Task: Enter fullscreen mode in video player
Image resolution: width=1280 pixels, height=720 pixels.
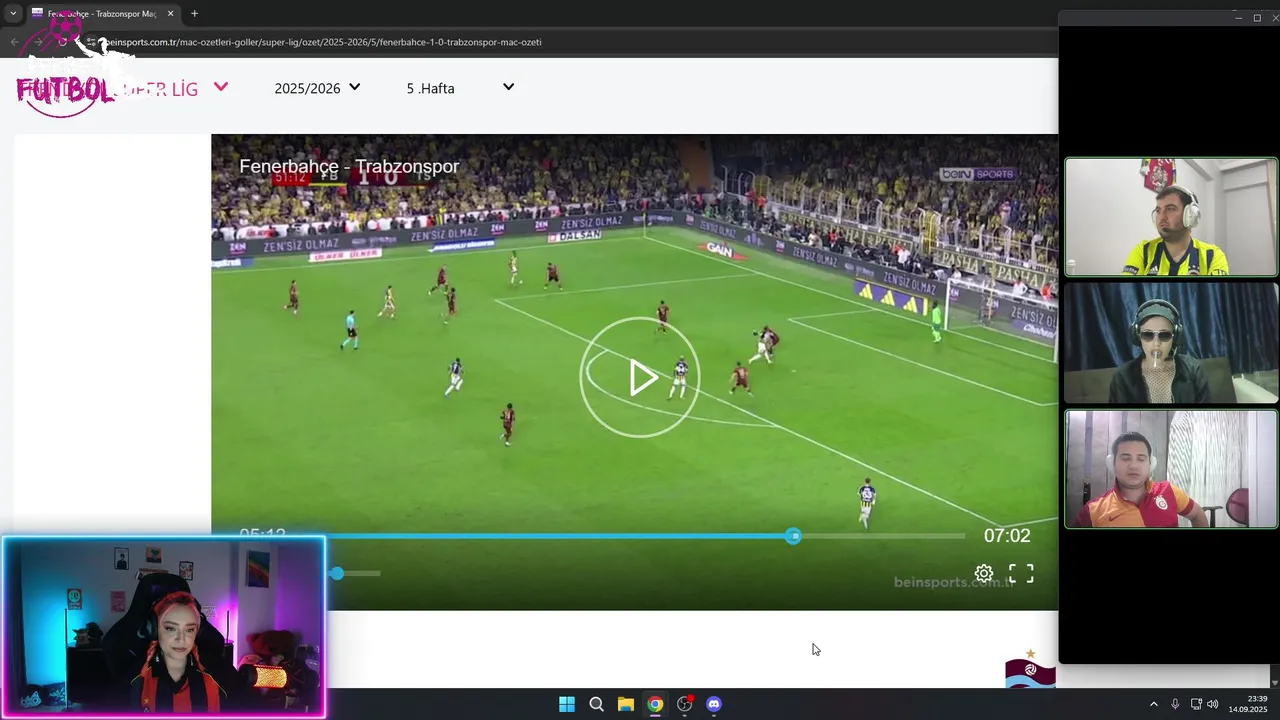Action: pyautogui.click(x=1021, y=574)
